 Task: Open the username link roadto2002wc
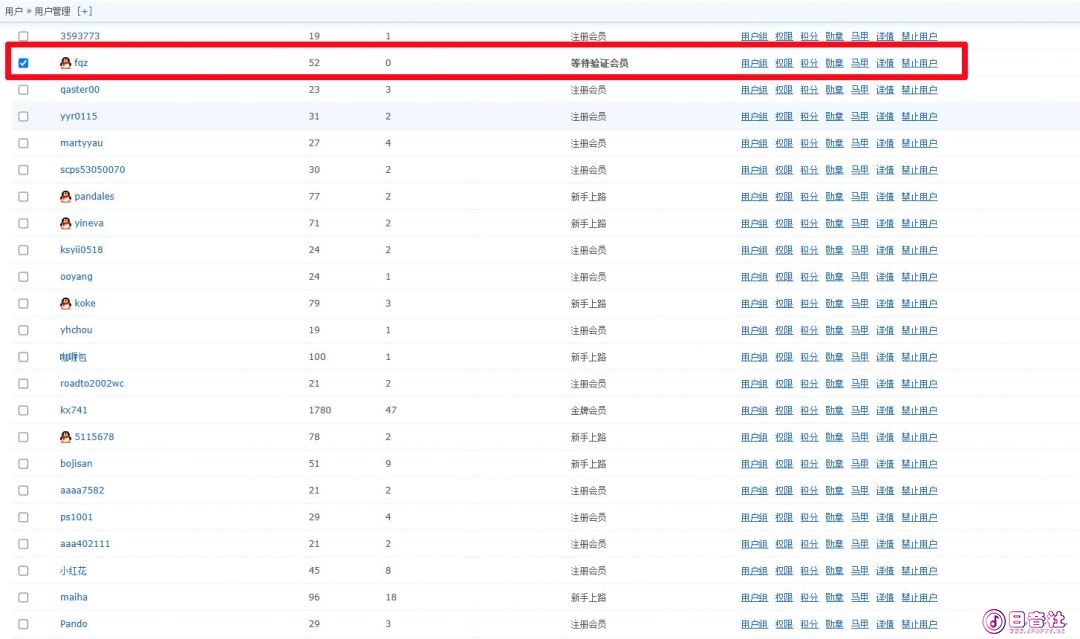(92, 384)
